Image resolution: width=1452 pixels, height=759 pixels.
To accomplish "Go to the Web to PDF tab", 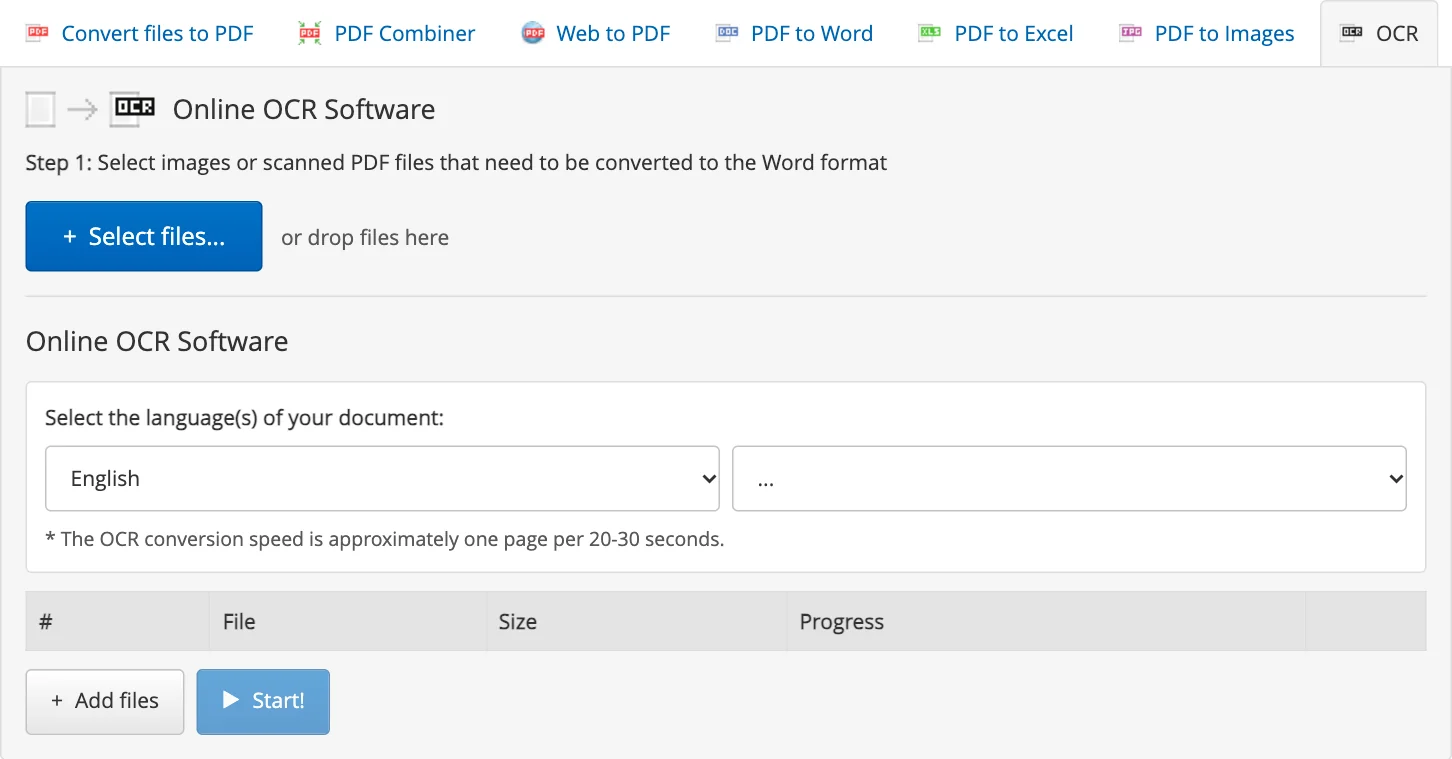I will click(x=613, y=33).
